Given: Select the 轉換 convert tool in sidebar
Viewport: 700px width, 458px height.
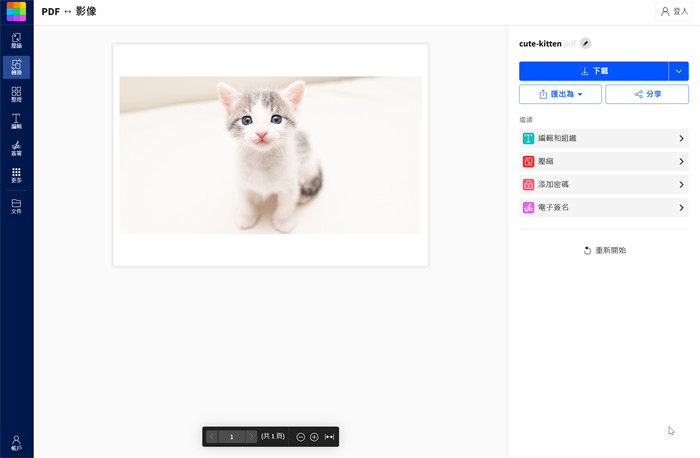Looking at the screenshot, I should (x=16, y=67).
